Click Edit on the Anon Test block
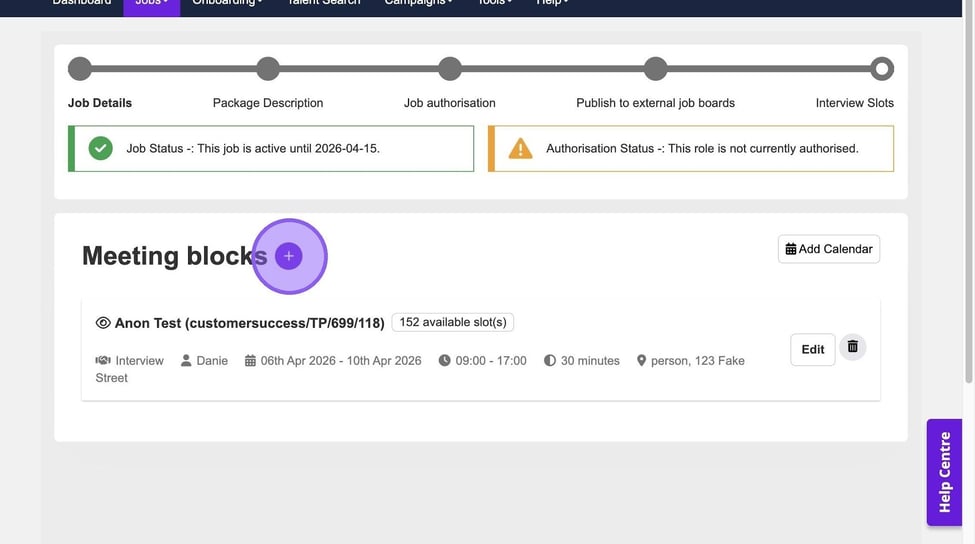Screen dimensions: 975x544 tap(812, 349)
